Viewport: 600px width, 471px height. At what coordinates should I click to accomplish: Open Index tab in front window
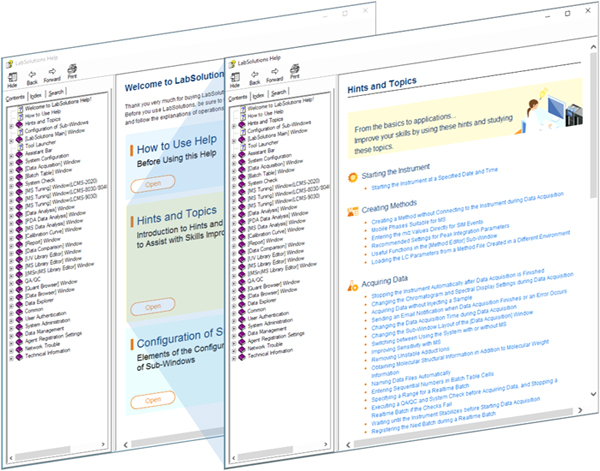click(x=259, y=95)
